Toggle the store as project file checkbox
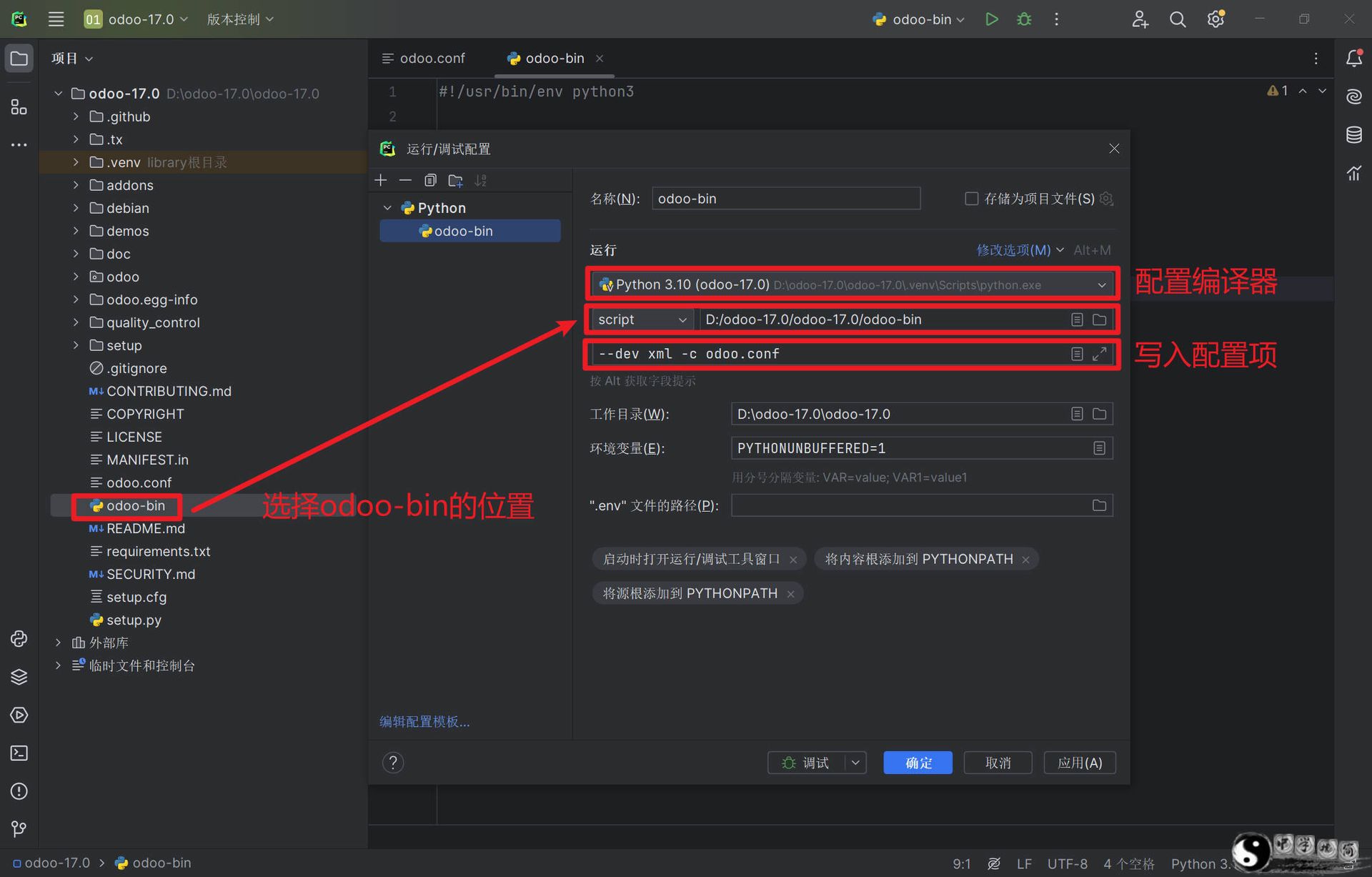 971,199
